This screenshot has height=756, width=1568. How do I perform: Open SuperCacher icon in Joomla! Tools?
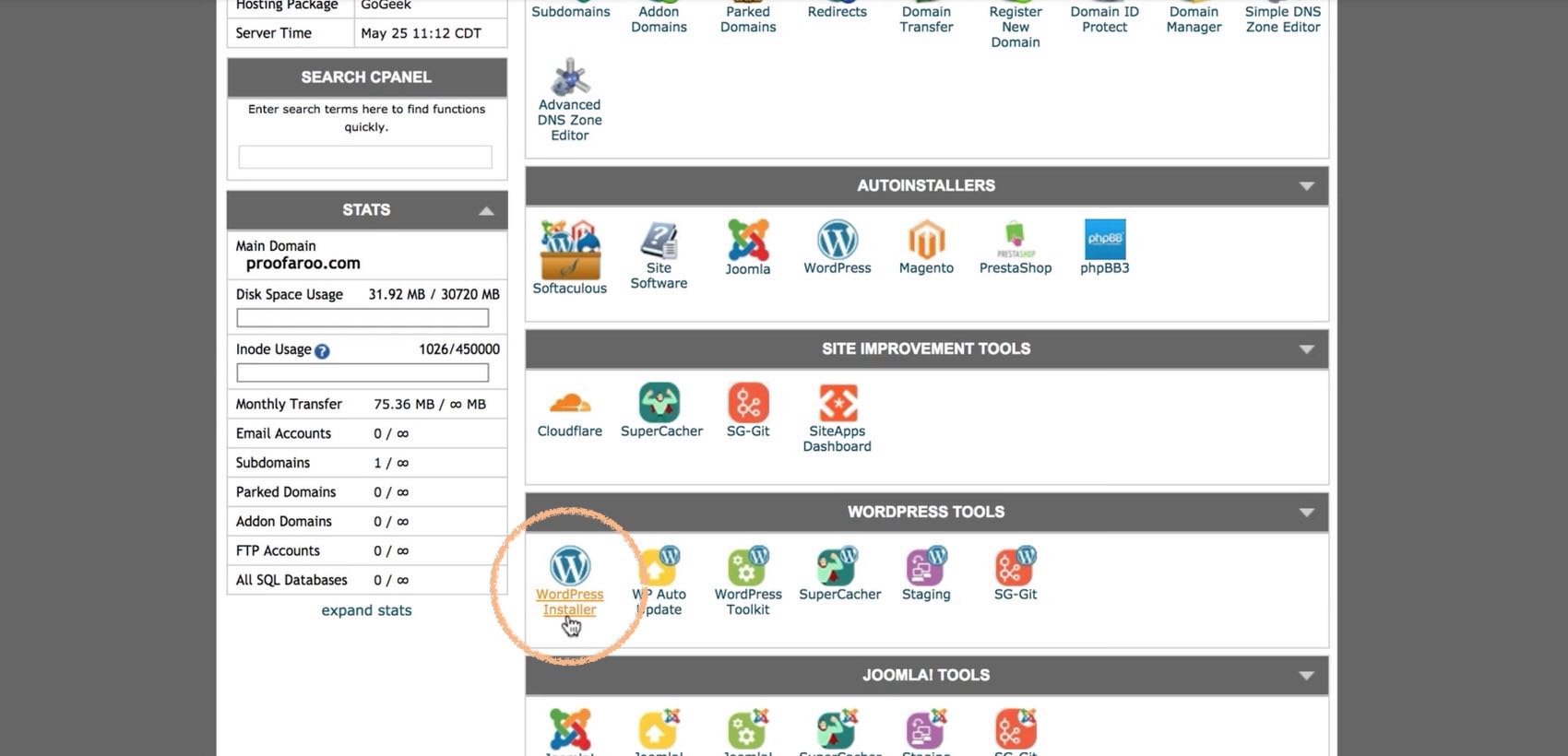837,729
